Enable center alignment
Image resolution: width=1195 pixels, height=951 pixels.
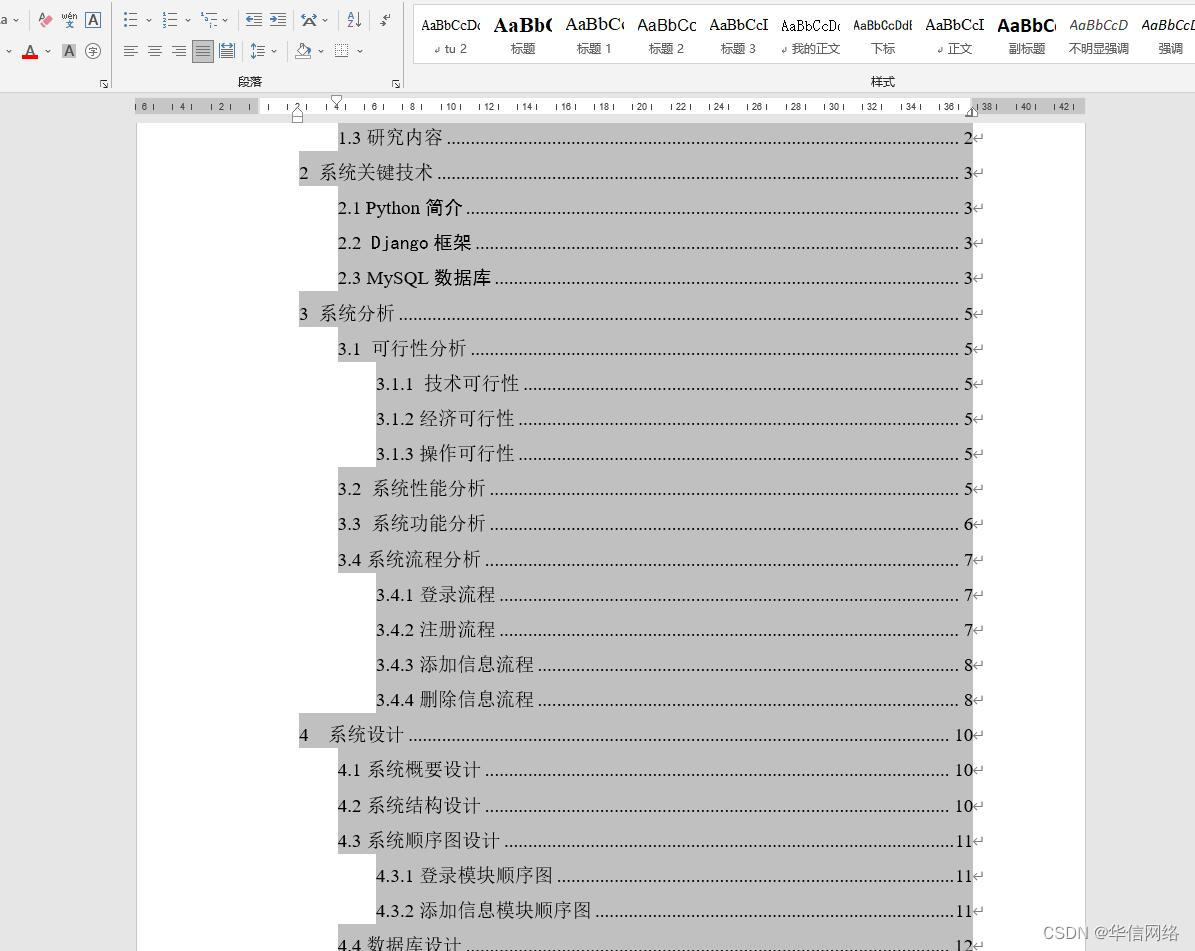156,51
